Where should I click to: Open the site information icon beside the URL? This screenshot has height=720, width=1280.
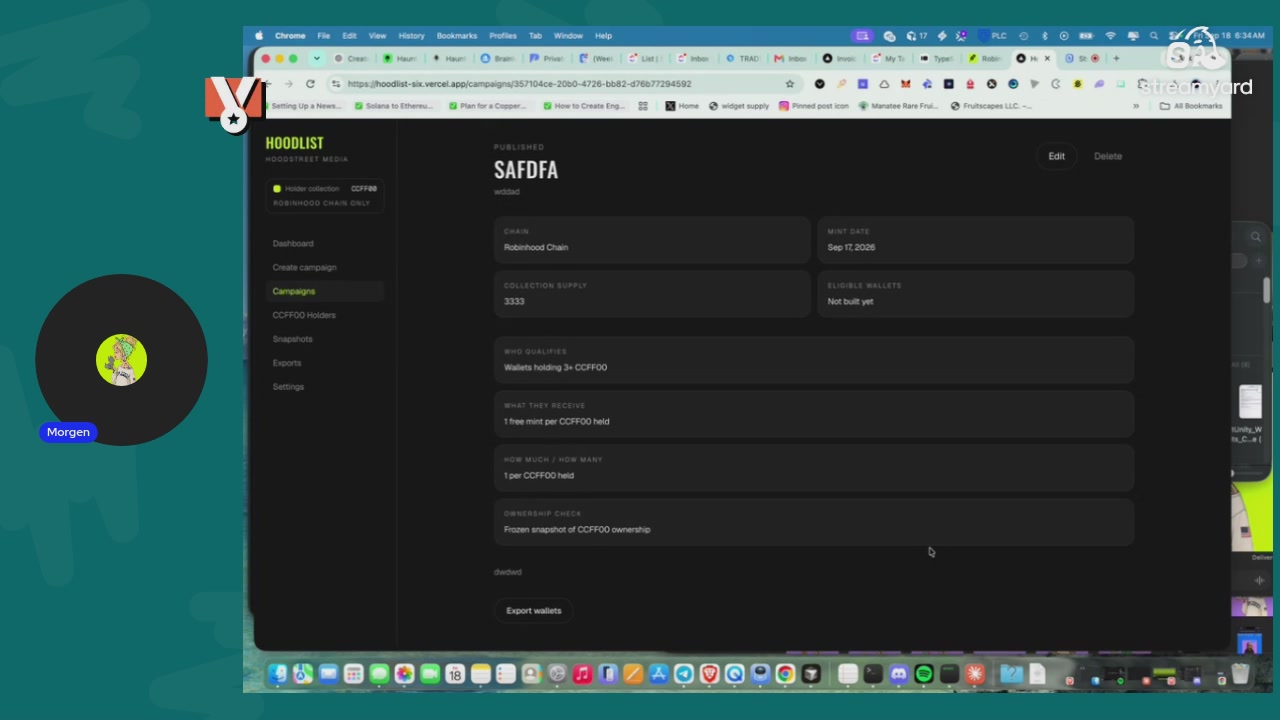[x=336, y=84]
